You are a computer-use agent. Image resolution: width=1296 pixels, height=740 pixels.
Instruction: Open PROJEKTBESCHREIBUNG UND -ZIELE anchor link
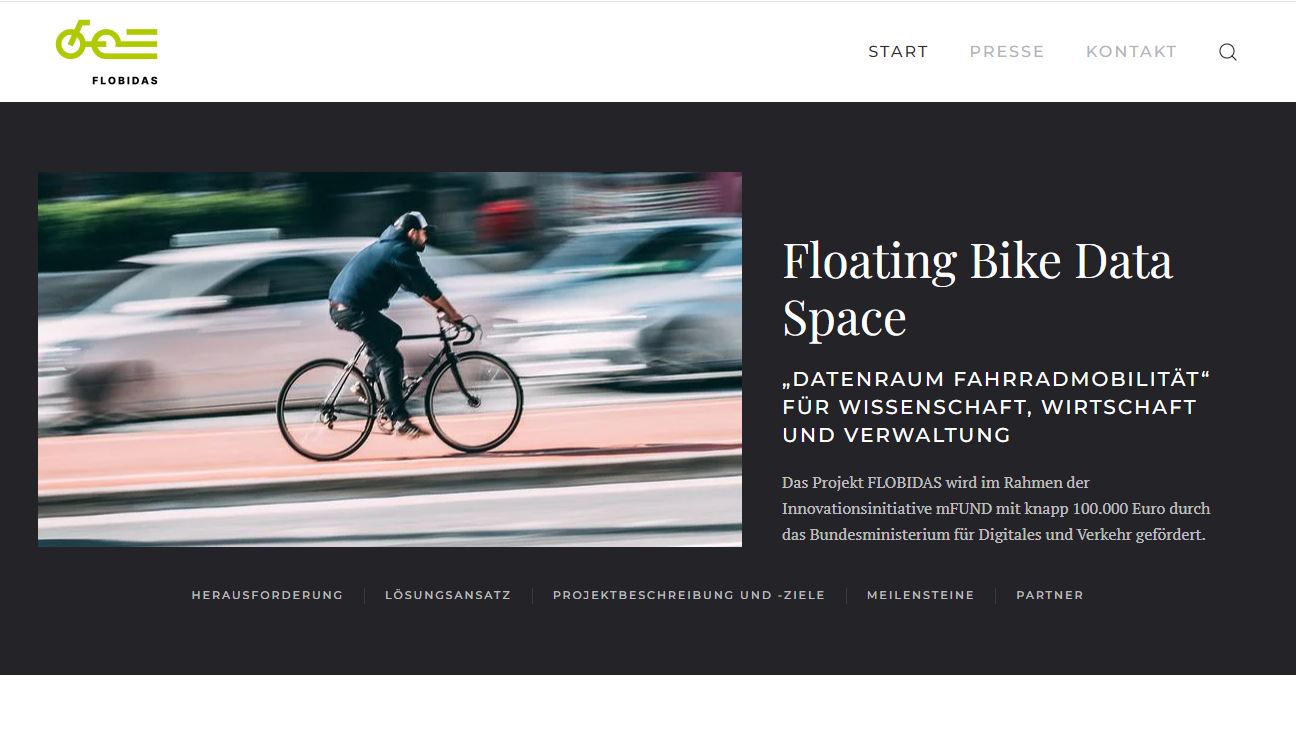(689, 595)
